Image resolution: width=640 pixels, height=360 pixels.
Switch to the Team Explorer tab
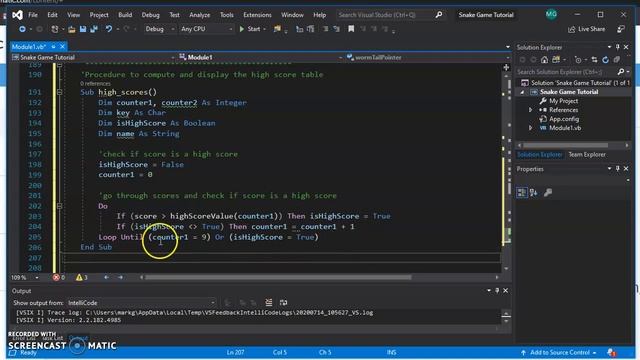pyautogui.click(x=587, y=155)
